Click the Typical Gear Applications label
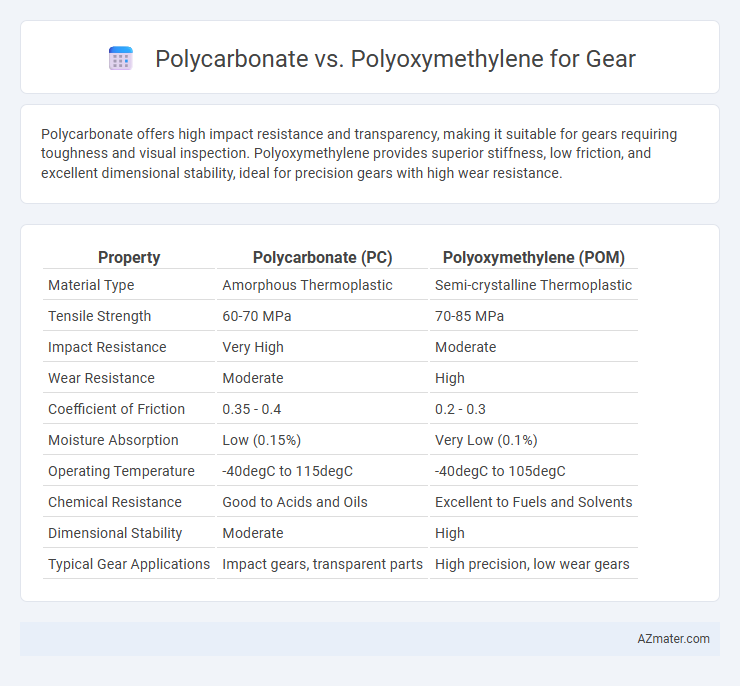The height and width of the screenshot is (686, 740). point(129,564)
